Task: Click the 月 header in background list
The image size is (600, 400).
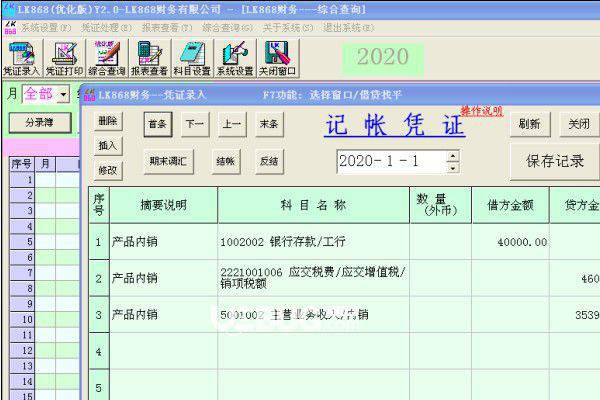Action: [x=46, y=164]
